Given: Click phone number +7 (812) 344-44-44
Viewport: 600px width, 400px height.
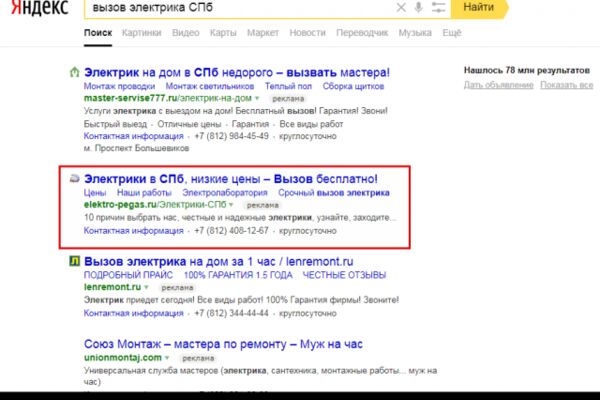Looking at the screenshot, I should tap(232, 313).
